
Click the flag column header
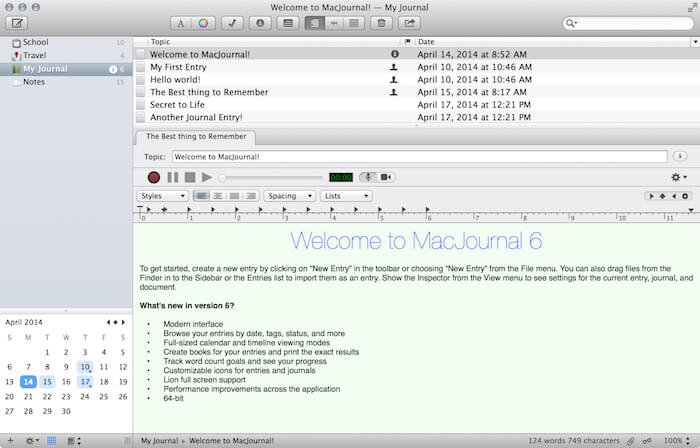pos(408,41)
